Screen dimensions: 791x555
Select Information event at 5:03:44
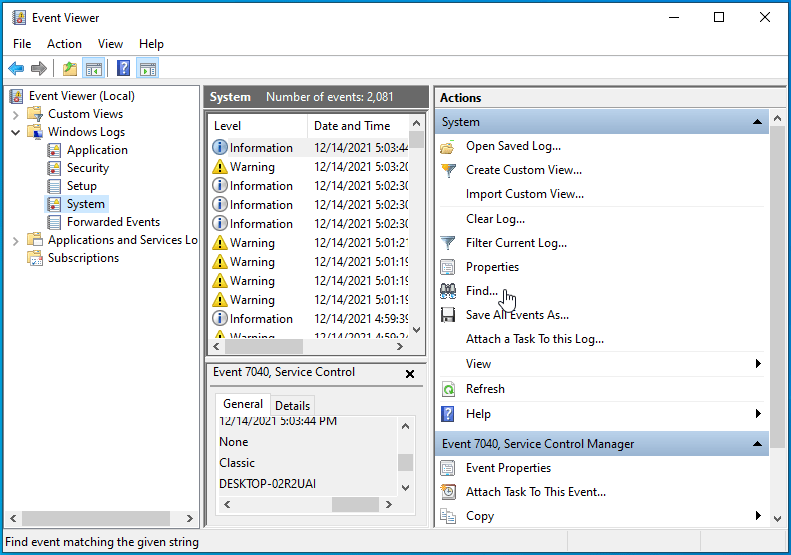[x=310, y=148]
